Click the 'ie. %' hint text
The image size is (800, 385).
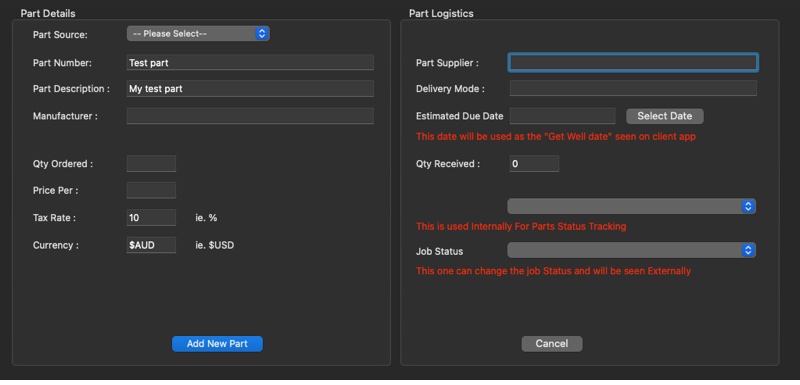(x=206, y=218)
